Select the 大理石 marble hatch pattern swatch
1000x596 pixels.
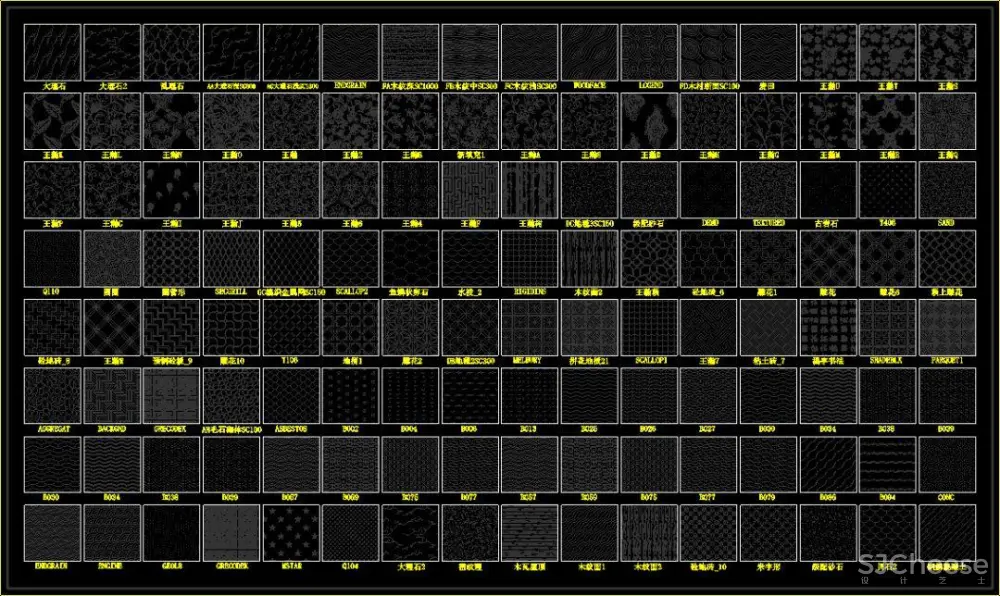point(52,52)
